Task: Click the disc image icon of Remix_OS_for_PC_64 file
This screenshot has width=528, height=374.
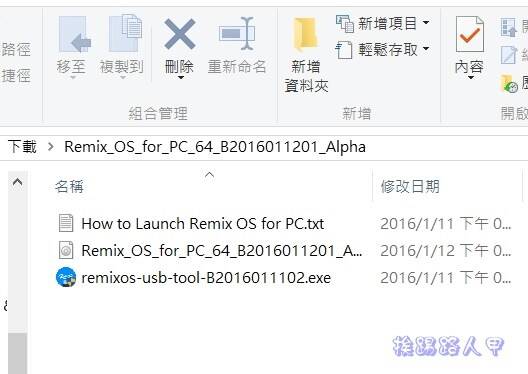Action: (66, 250)
